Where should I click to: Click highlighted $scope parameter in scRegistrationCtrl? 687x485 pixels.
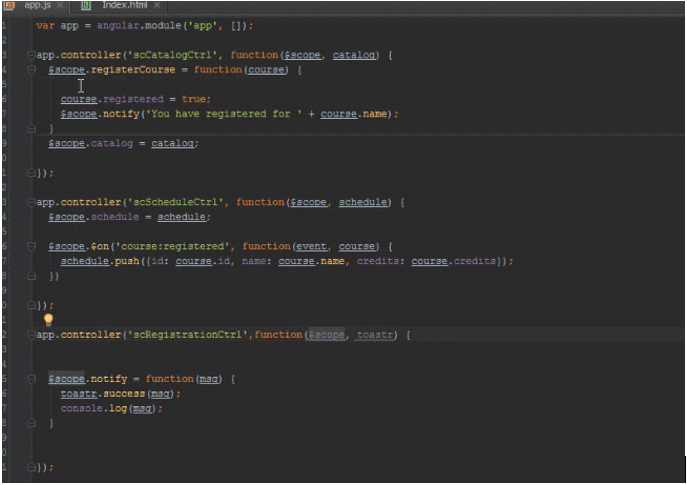[x=326, y=335]
